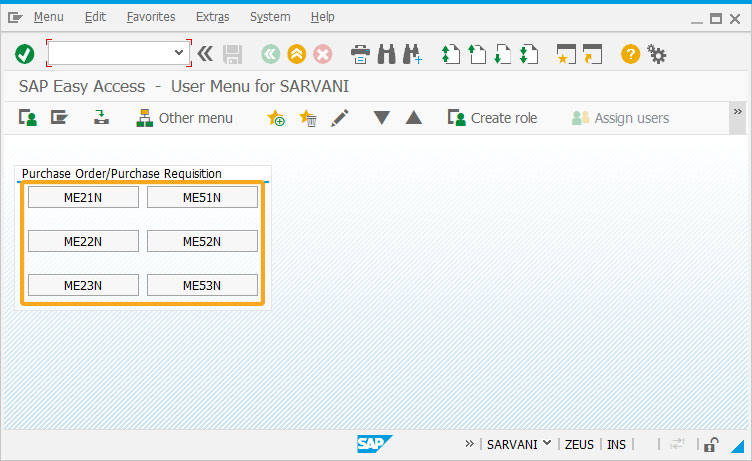Click ZEUS server name in status bar
The height and width of the screenshot is (461, 752).
pos(579,445)
